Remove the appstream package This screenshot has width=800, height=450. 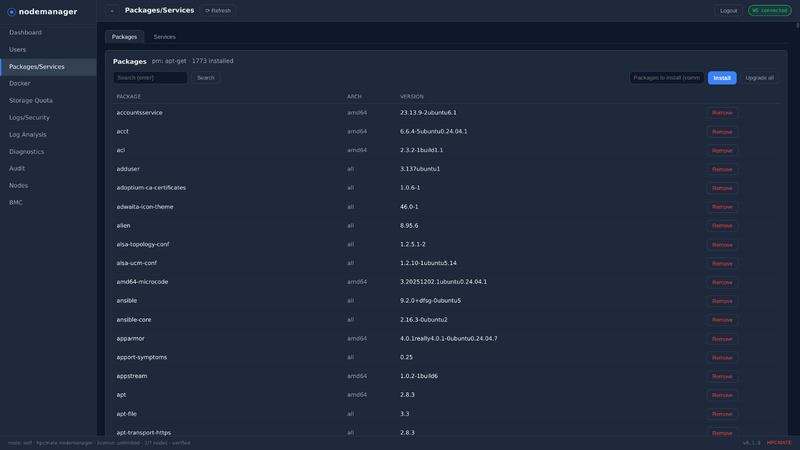pos(722,377)
